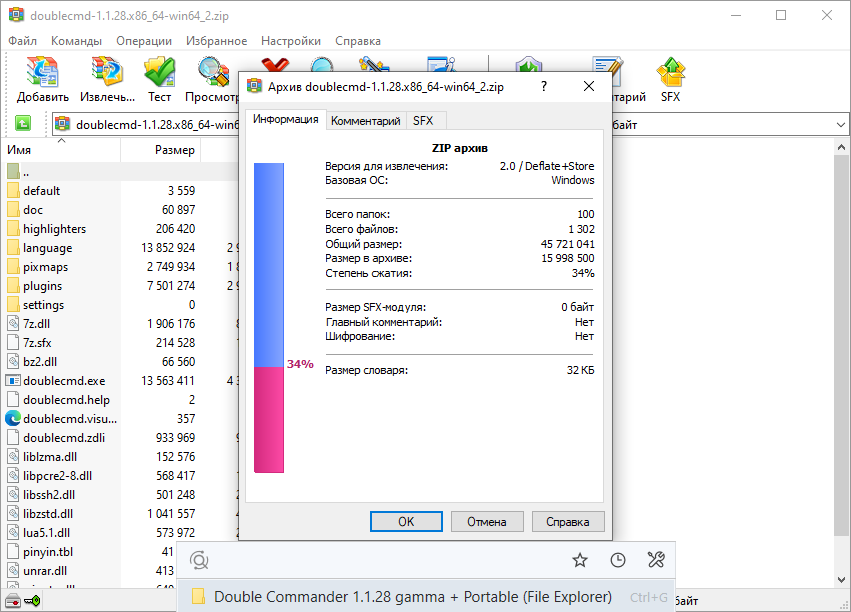The height and width of the screenshot is (612, 851).
Task: Open the Файл menu
Action: tap(22, 41)
